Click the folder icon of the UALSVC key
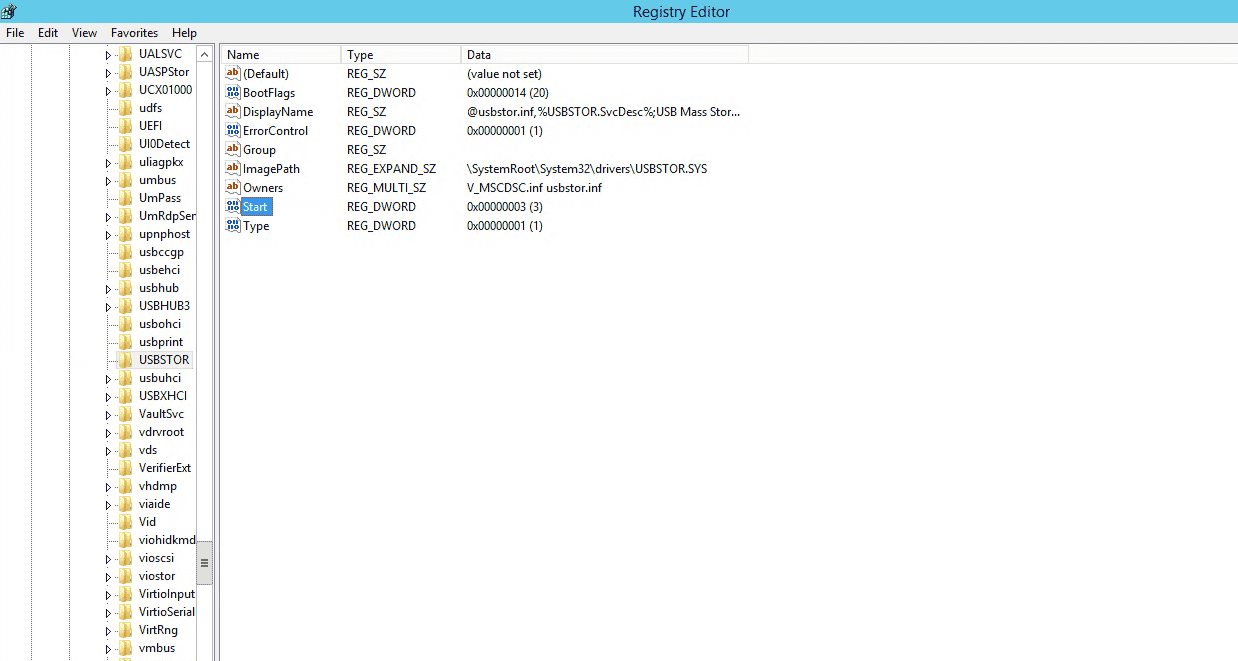 (x=126, y=54)
